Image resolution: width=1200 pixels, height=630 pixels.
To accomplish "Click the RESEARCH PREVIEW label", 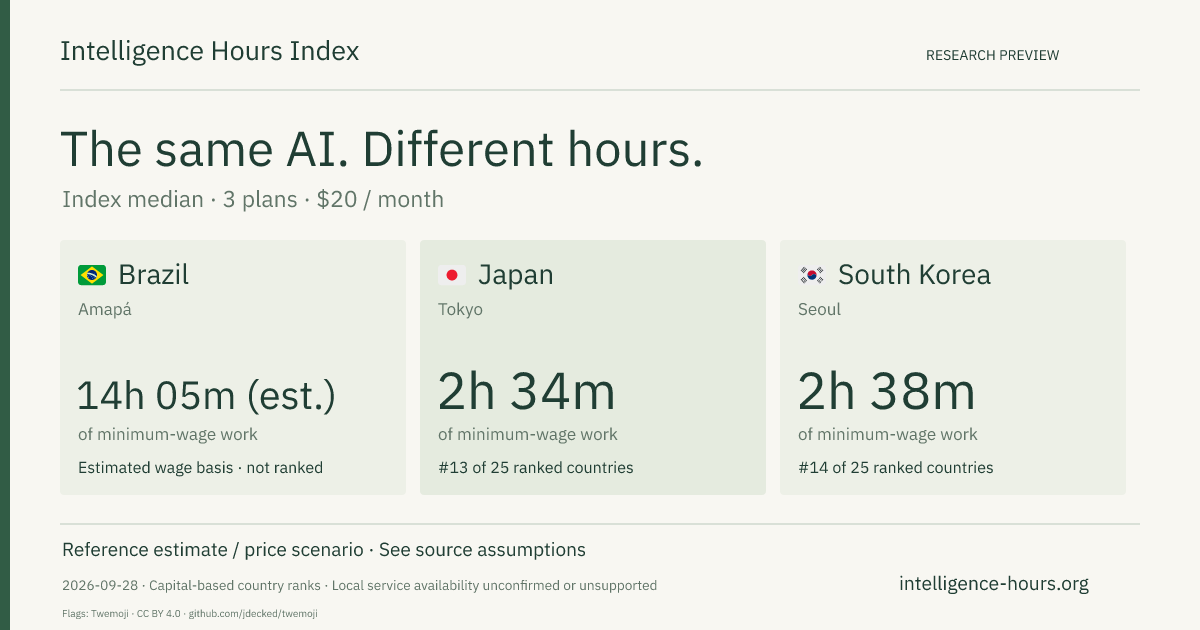I will click(992, 55).
